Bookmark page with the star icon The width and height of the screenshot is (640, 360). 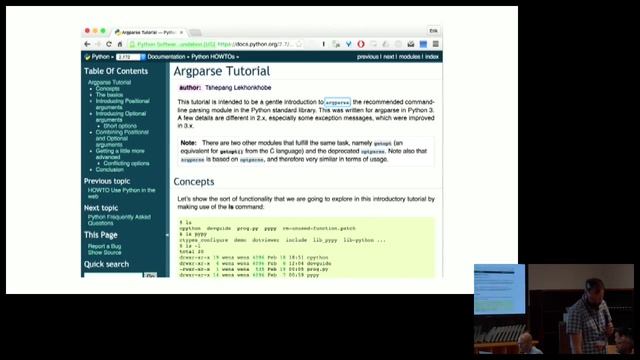click(x=299, y=44)
